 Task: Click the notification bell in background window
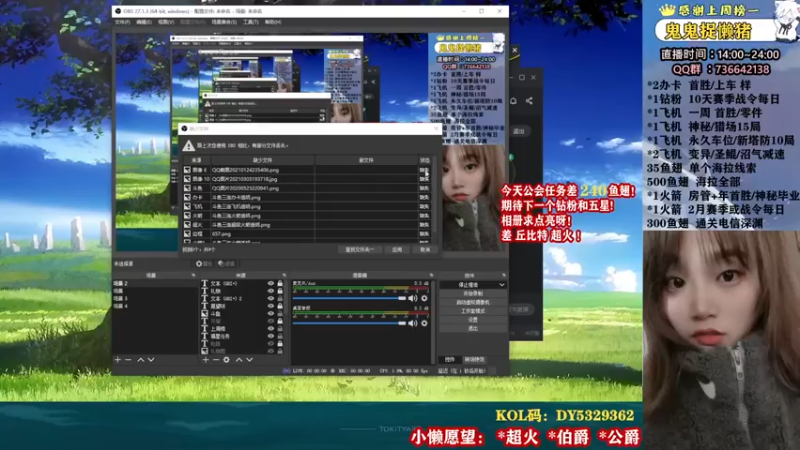[513, 101]
